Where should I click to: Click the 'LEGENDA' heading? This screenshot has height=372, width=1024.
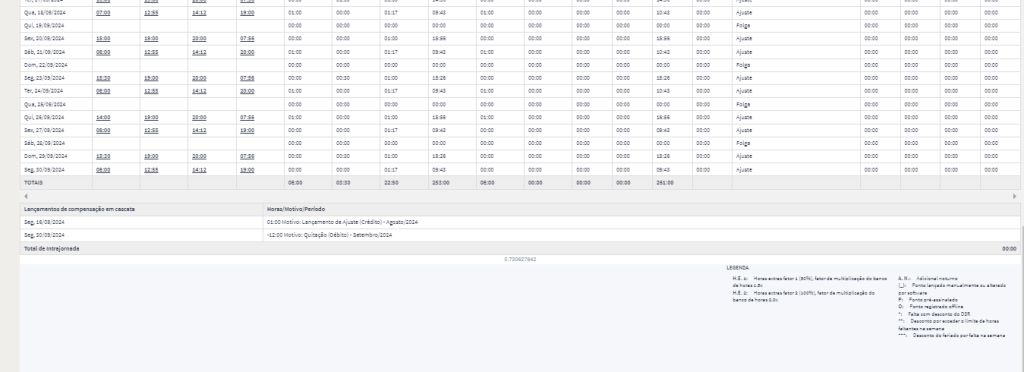pyautogui.click(x=737, y=268)
